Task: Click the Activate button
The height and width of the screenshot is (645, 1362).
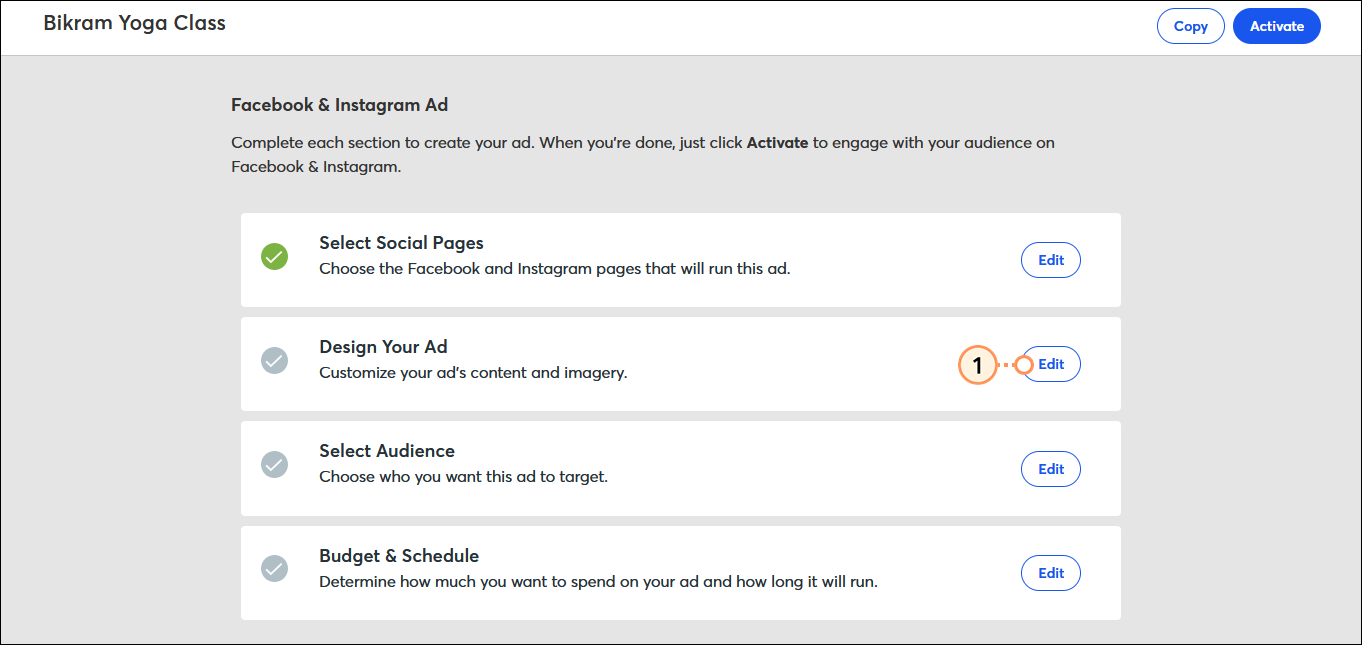Action: point(1277,26)
